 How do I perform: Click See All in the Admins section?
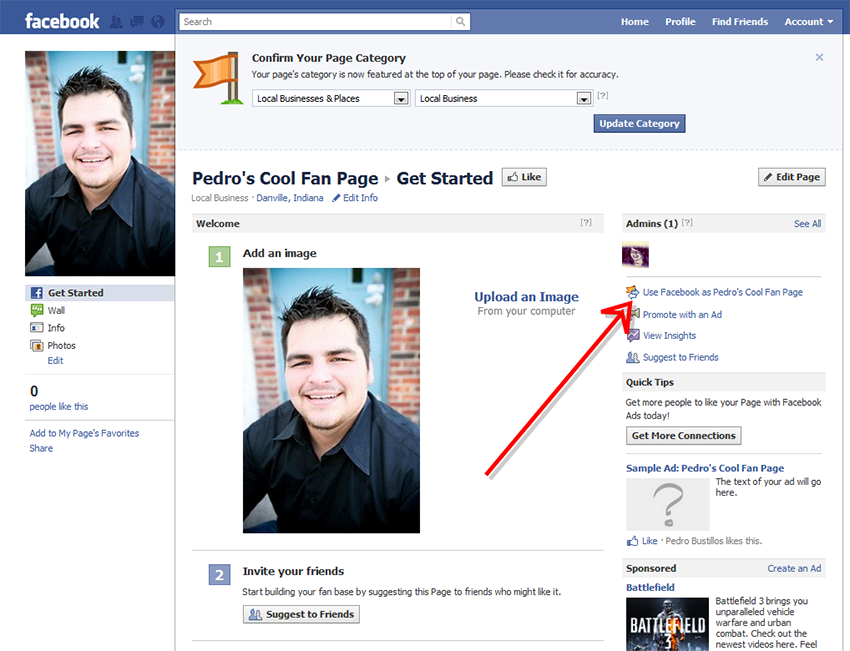click(x=807, y=224)
